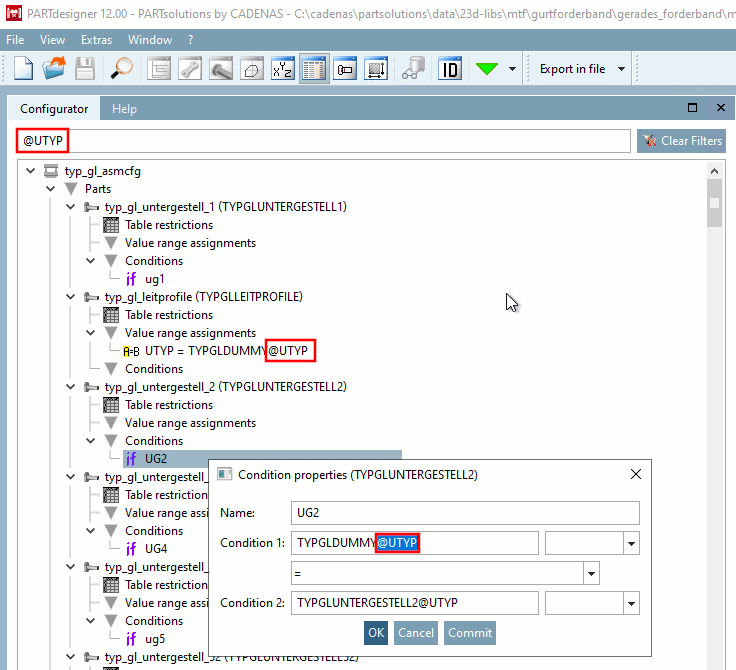Select the ug1 condition
The width and height of the screenshot is (736, 670).
point(154,279)
